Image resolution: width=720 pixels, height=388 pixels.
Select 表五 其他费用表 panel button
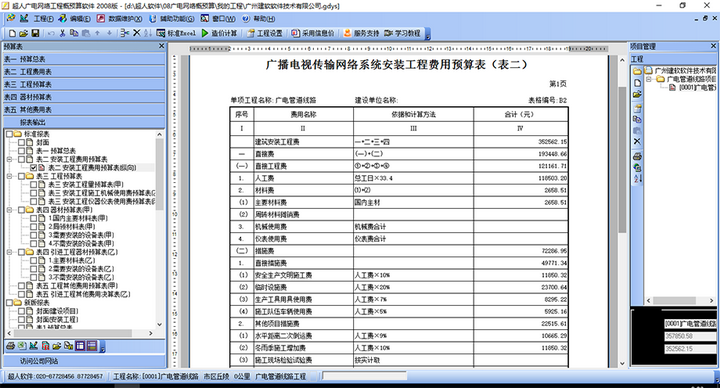[84, 110]
